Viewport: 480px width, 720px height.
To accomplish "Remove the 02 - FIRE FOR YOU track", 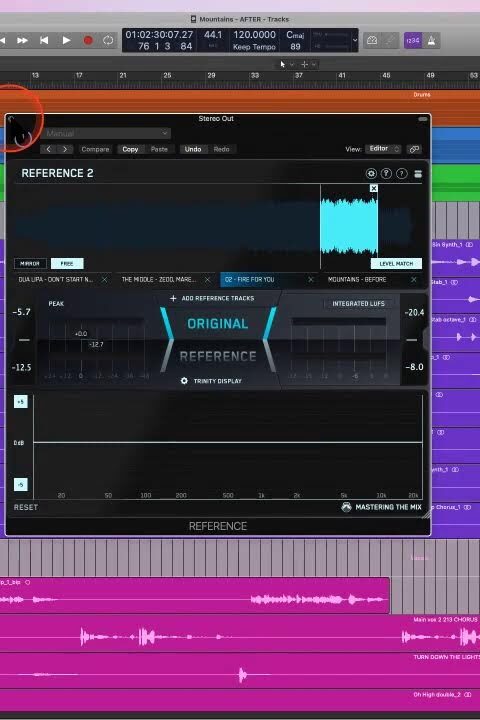I will (x=311, y=280).
